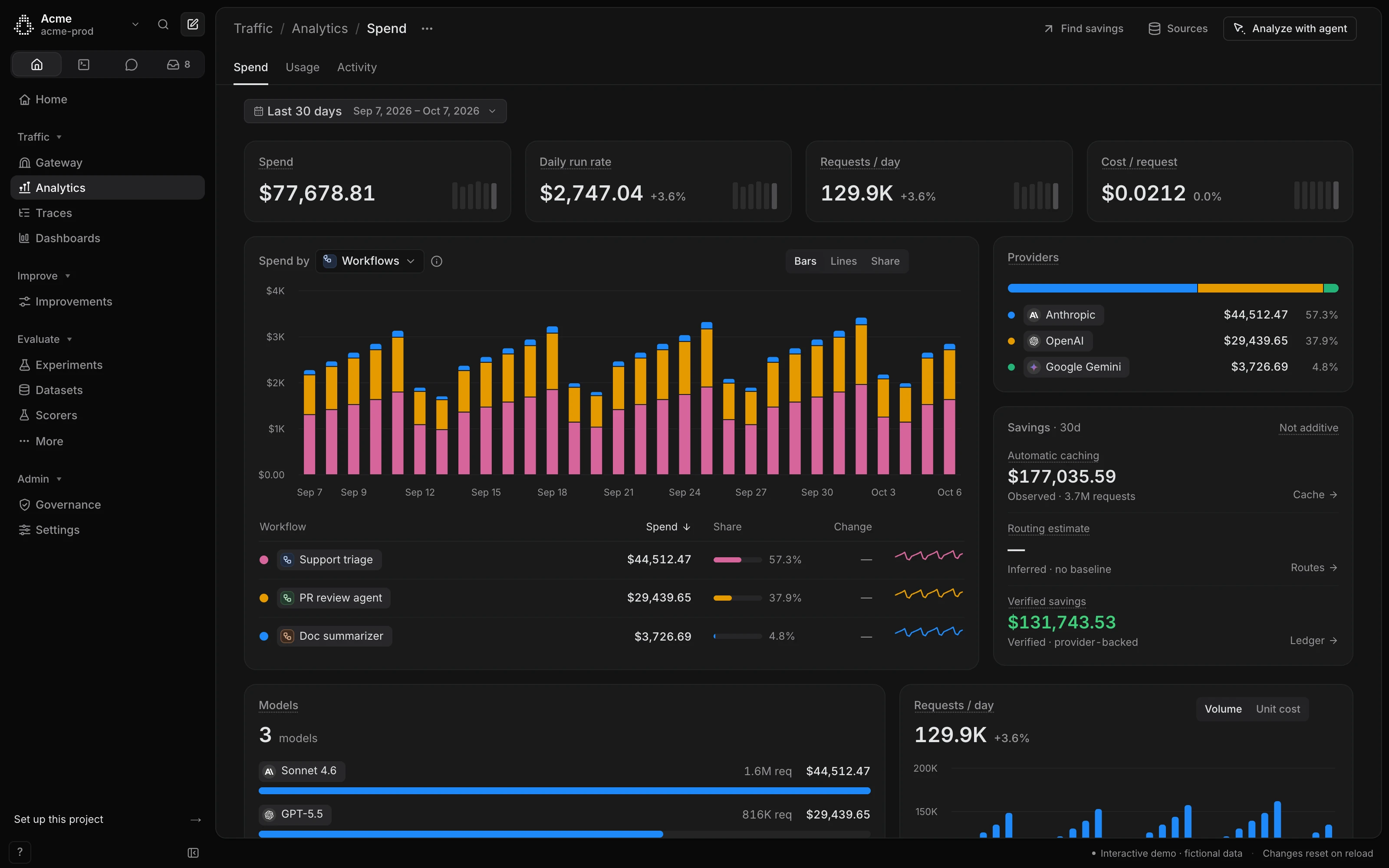Select Unit cost in Requests / day toggle
This screenshot has height=868, width=1389.
point(1277,709)
